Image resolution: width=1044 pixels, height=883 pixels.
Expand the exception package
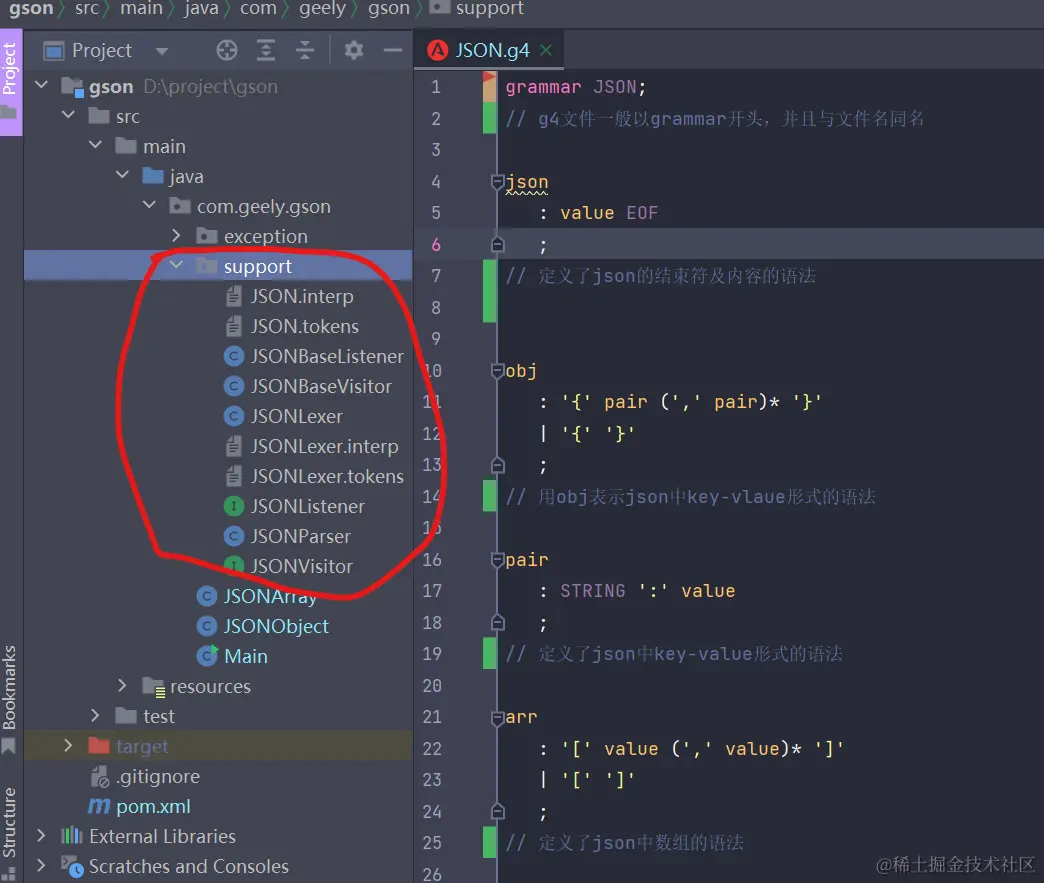tap(176, 235)
